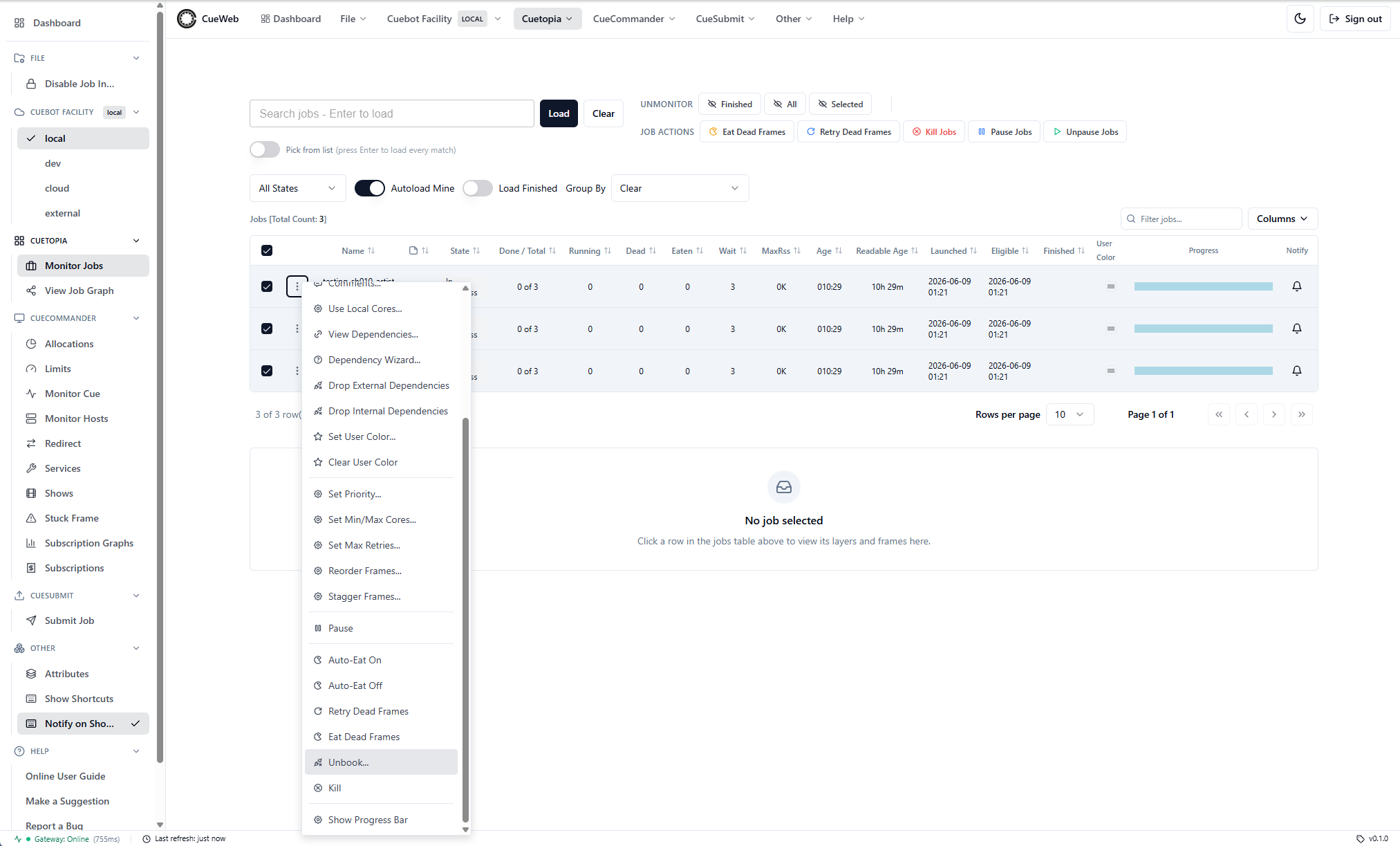1400x846 pixels.
Task: Click Unmonitor Finished button
Action: click(729, 104)
